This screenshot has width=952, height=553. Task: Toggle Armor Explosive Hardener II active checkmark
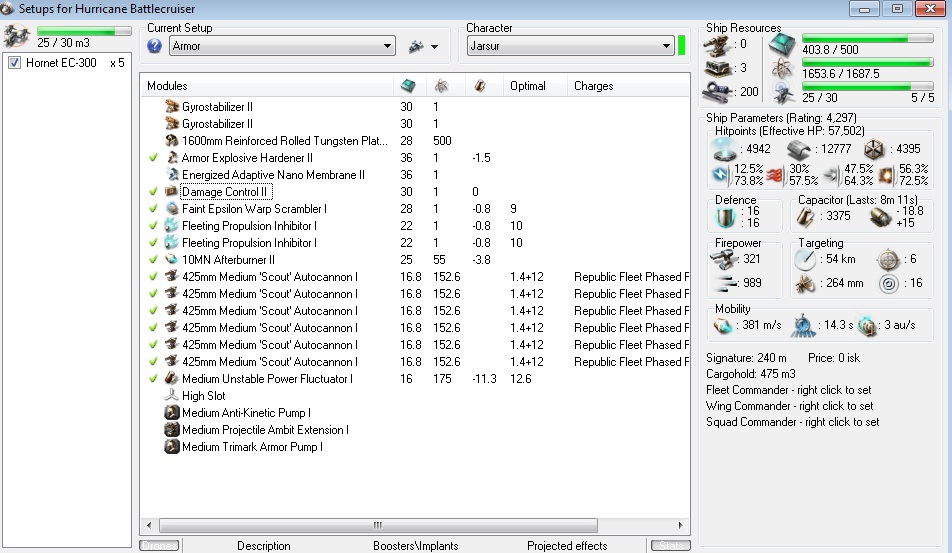click(x=153, y=158)
